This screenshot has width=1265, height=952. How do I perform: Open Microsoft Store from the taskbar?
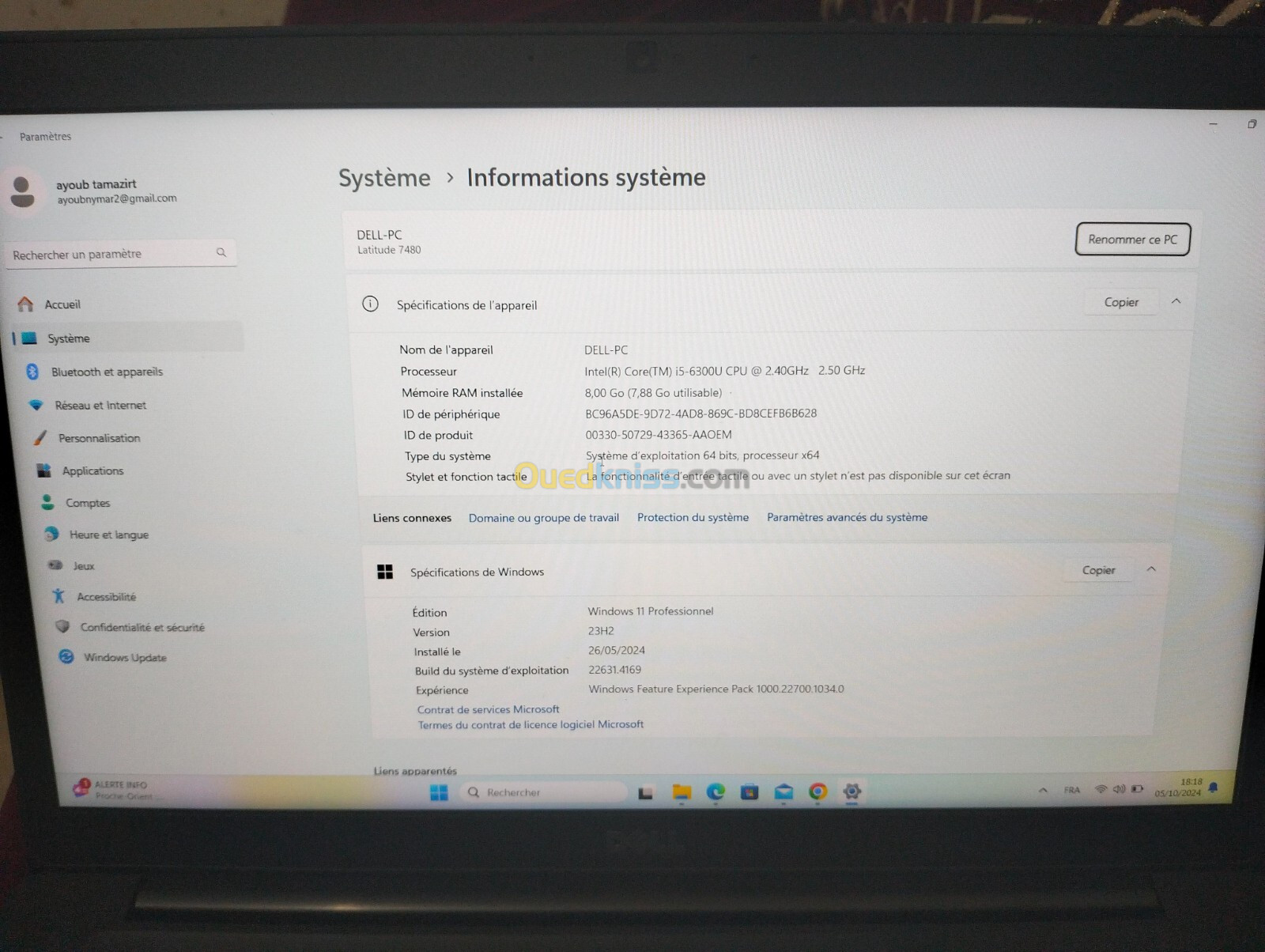[x=750, y=791]
